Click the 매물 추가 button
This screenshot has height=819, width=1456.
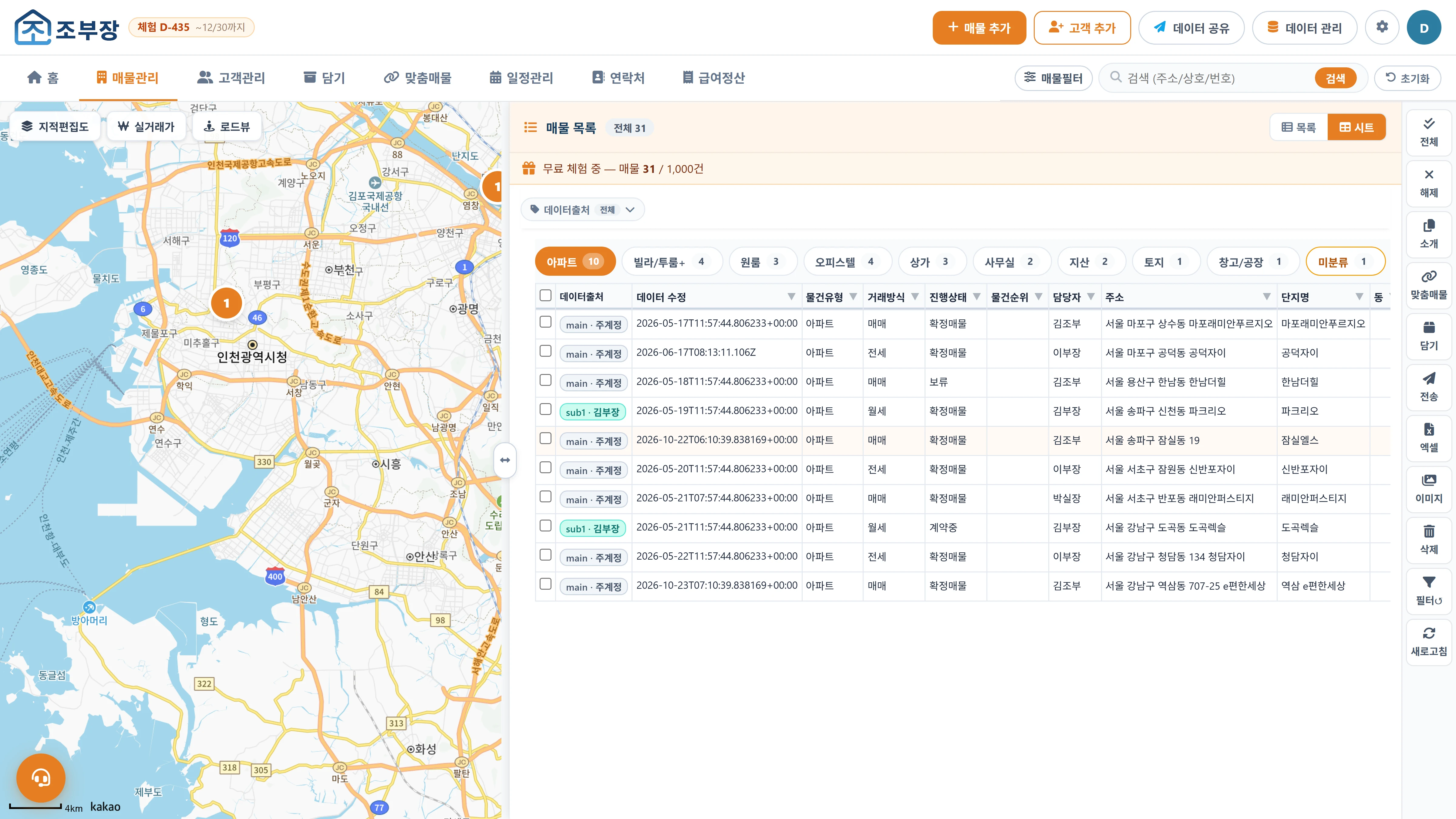[x=979, y=28]
